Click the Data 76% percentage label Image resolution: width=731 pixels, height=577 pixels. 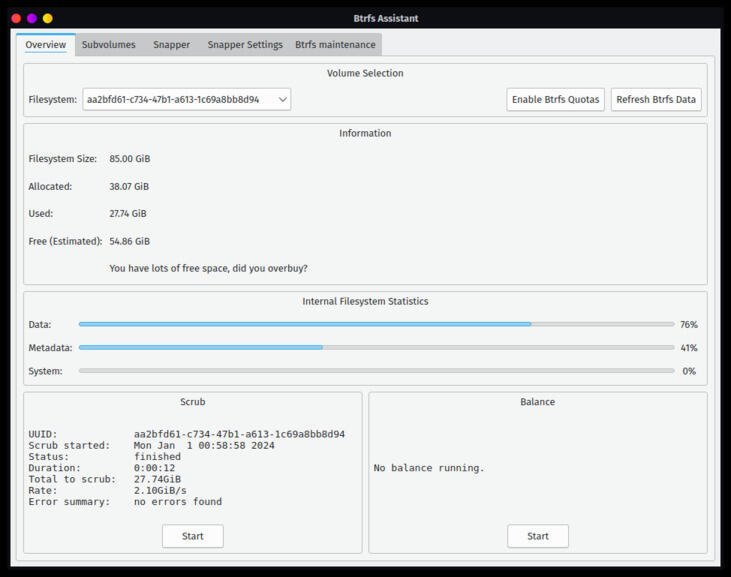click(x=689, y=324)
